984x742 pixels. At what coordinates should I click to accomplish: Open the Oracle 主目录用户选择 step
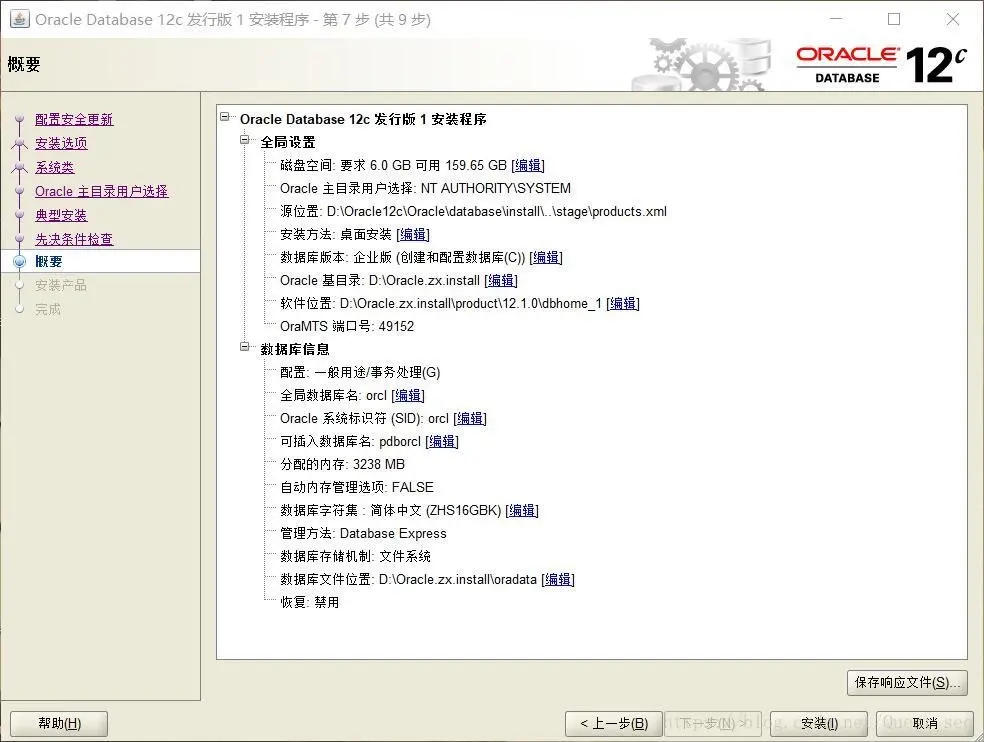coord(102,191)
